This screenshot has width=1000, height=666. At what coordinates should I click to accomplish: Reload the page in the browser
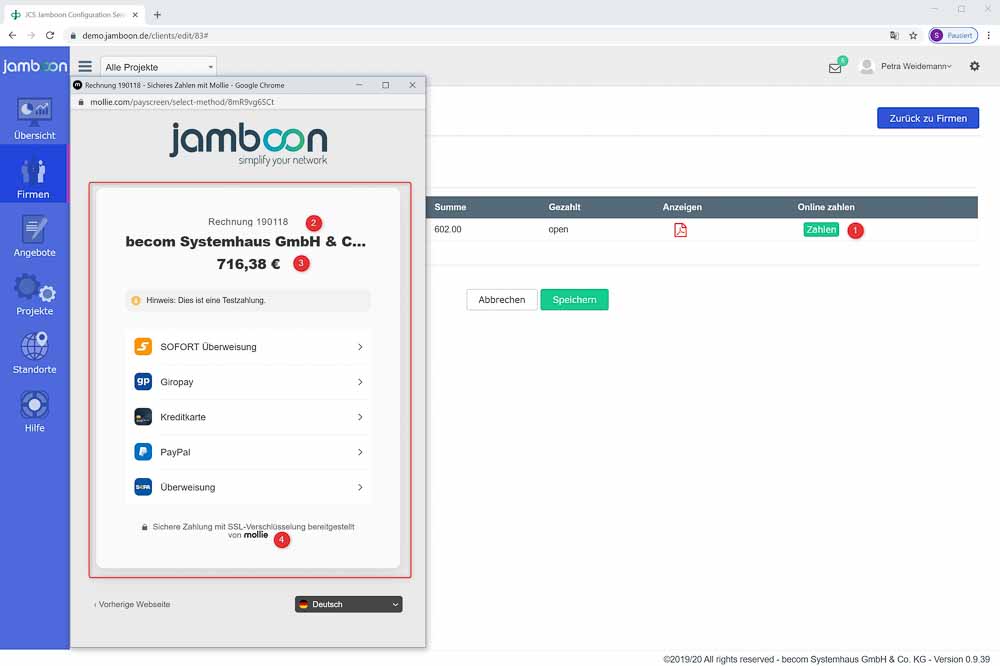(50, 35)
